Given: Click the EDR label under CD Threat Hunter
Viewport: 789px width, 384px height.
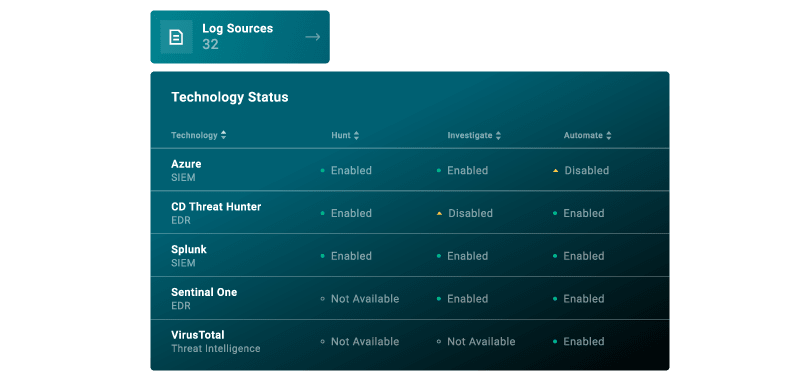Looking at the screenshot, I should 181,220.
